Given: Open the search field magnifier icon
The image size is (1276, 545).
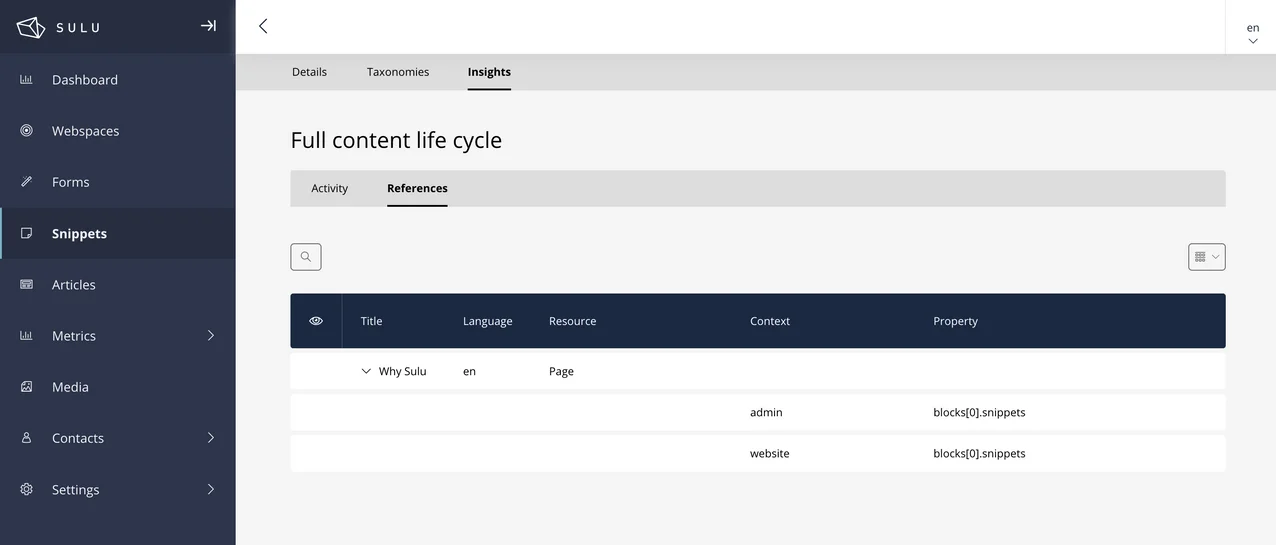Looking at the screenshot, I should pos(306,257).
